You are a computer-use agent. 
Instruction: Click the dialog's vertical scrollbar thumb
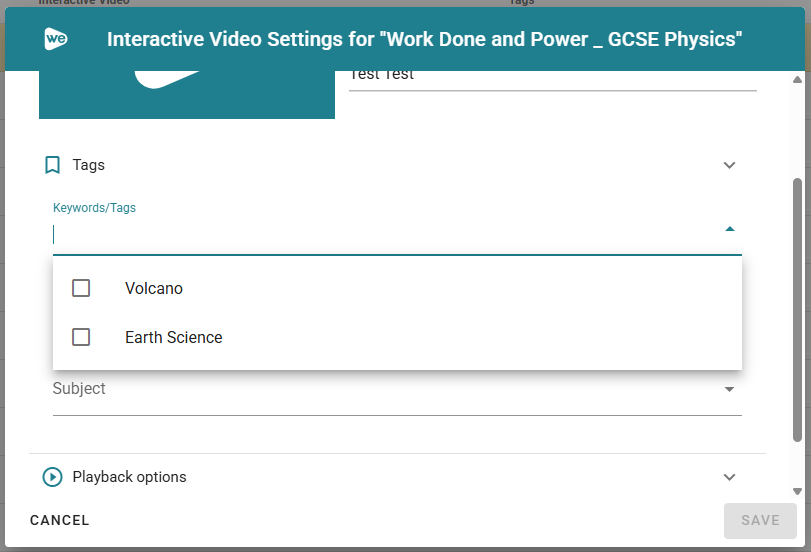coord(797,310)
